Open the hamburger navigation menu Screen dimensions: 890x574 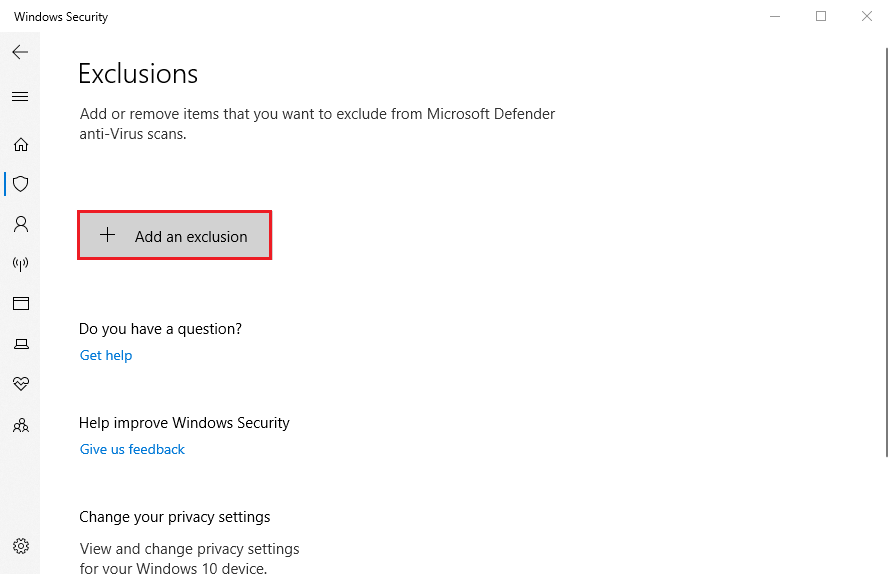20,97
